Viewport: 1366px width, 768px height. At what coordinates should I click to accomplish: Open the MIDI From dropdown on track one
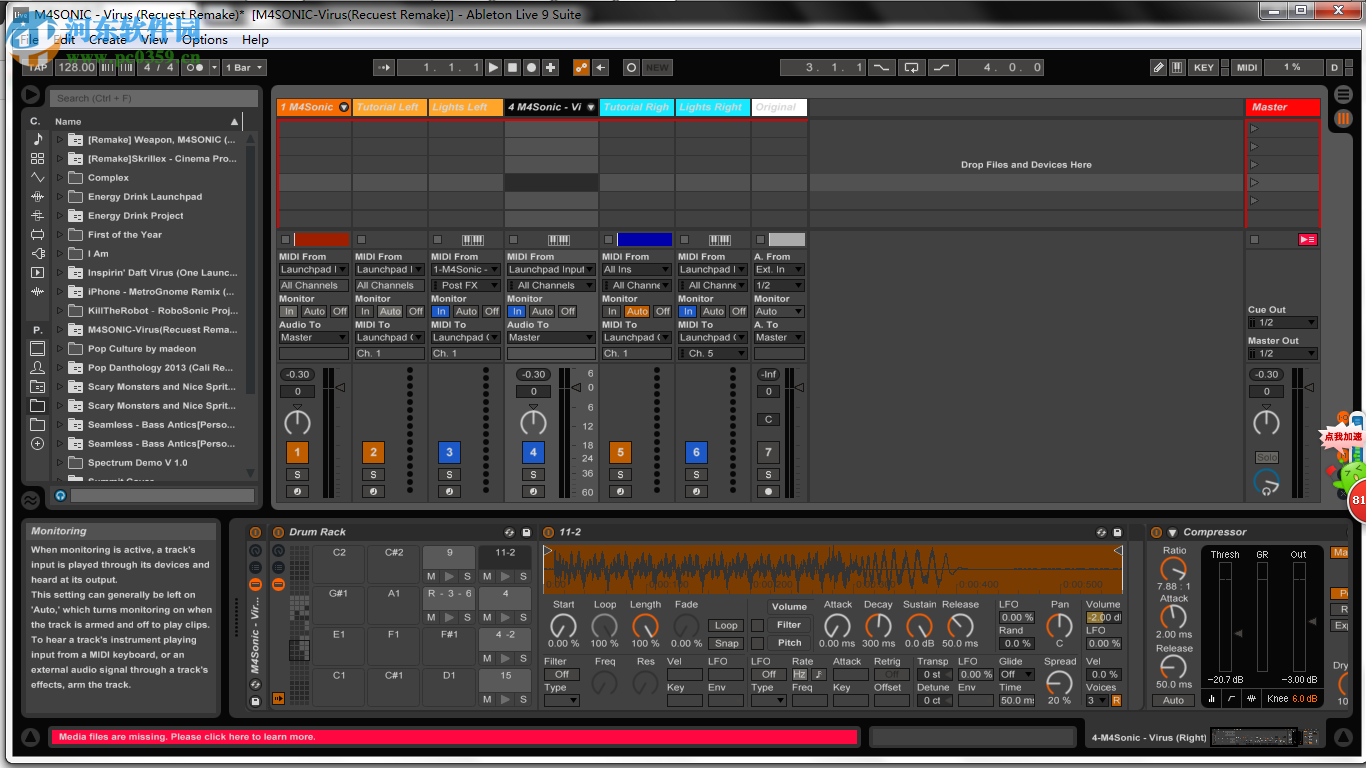313,269
